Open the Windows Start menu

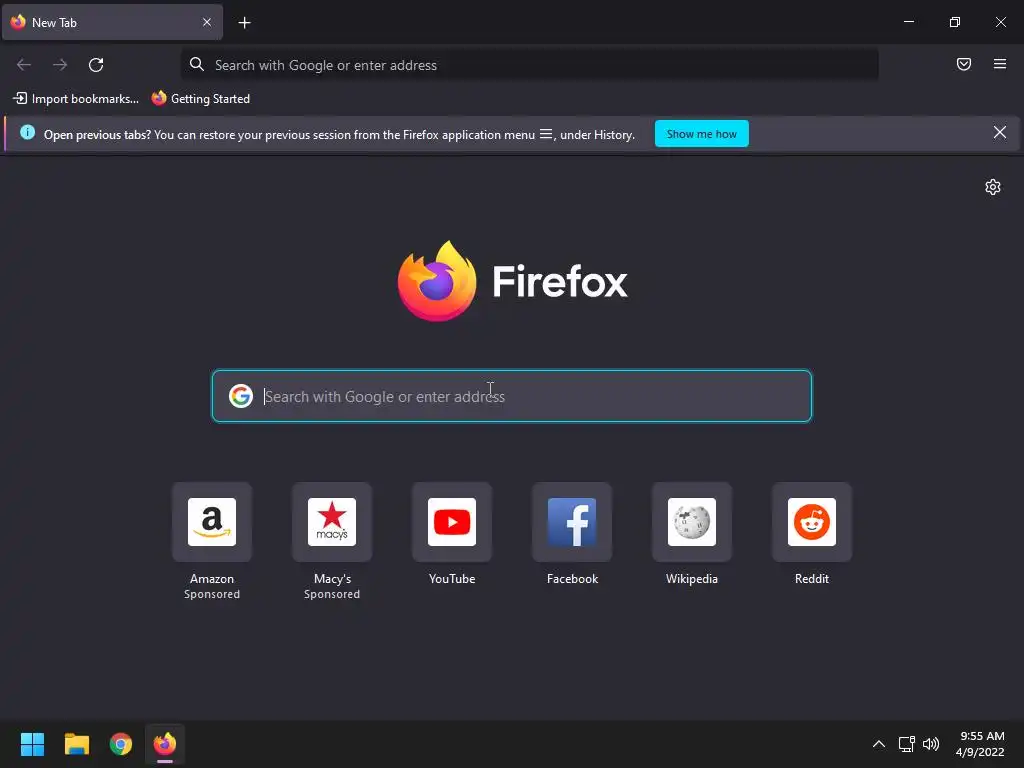click(x=32, y=744)
